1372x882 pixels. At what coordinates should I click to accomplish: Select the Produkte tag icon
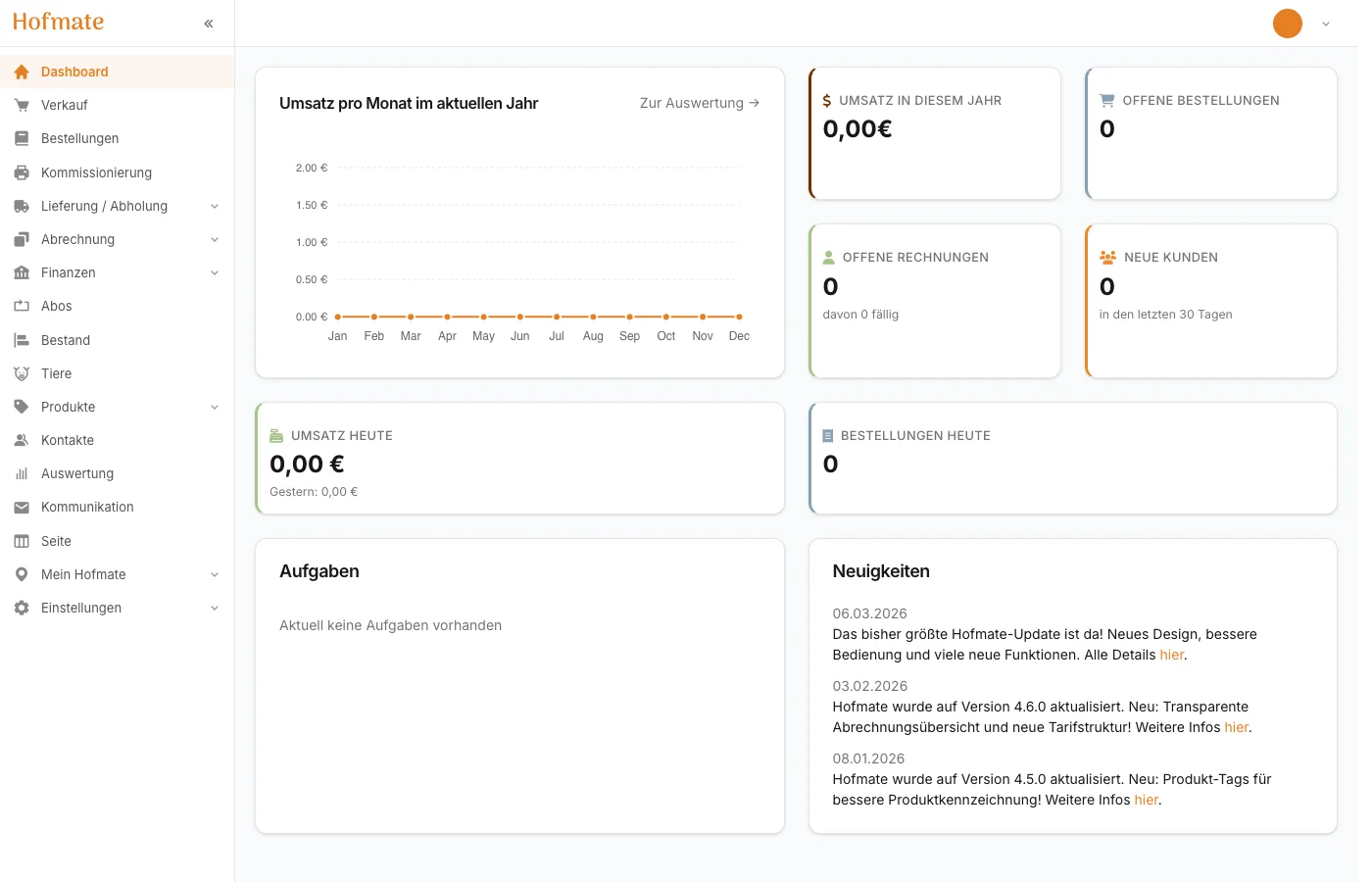pos(21,407)
